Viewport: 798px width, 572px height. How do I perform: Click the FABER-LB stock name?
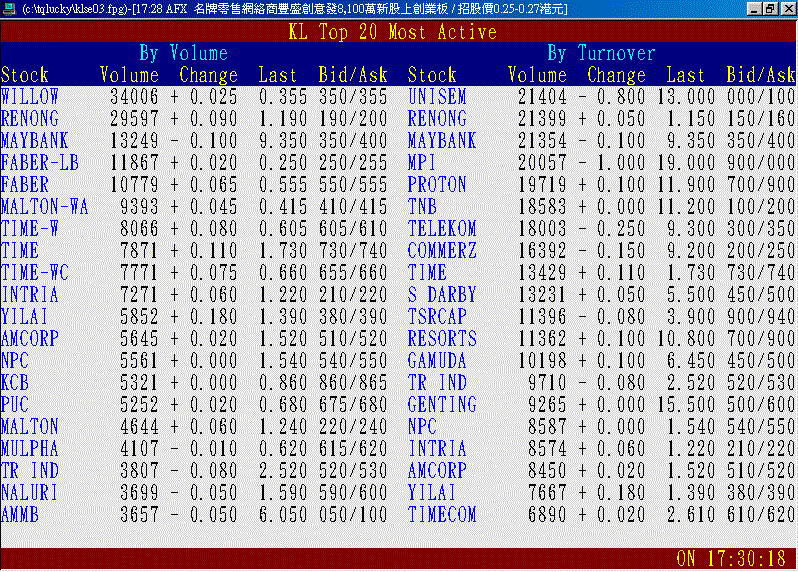[40, 163]
